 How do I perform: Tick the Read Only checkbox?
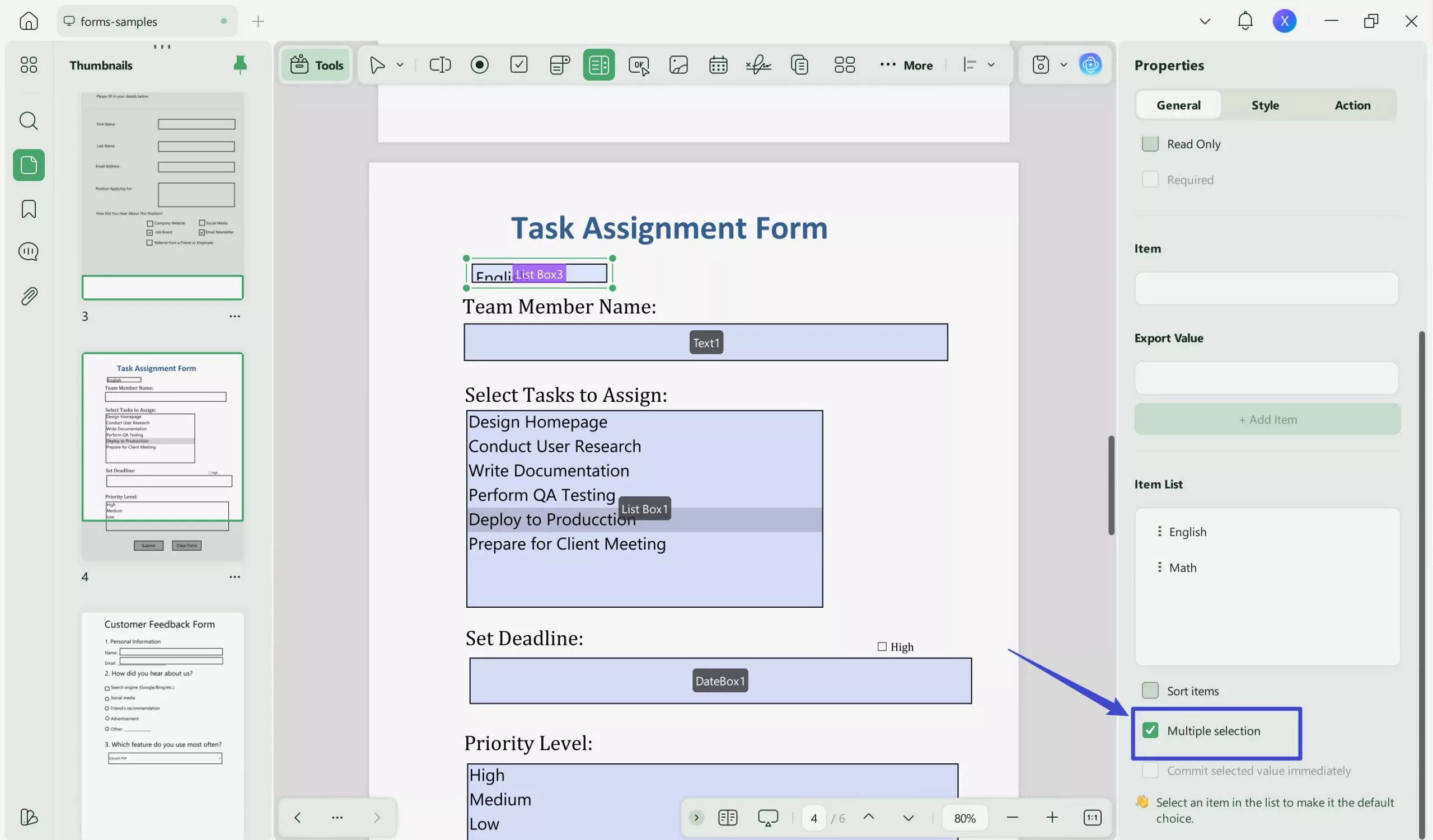tap(1150, 144)
